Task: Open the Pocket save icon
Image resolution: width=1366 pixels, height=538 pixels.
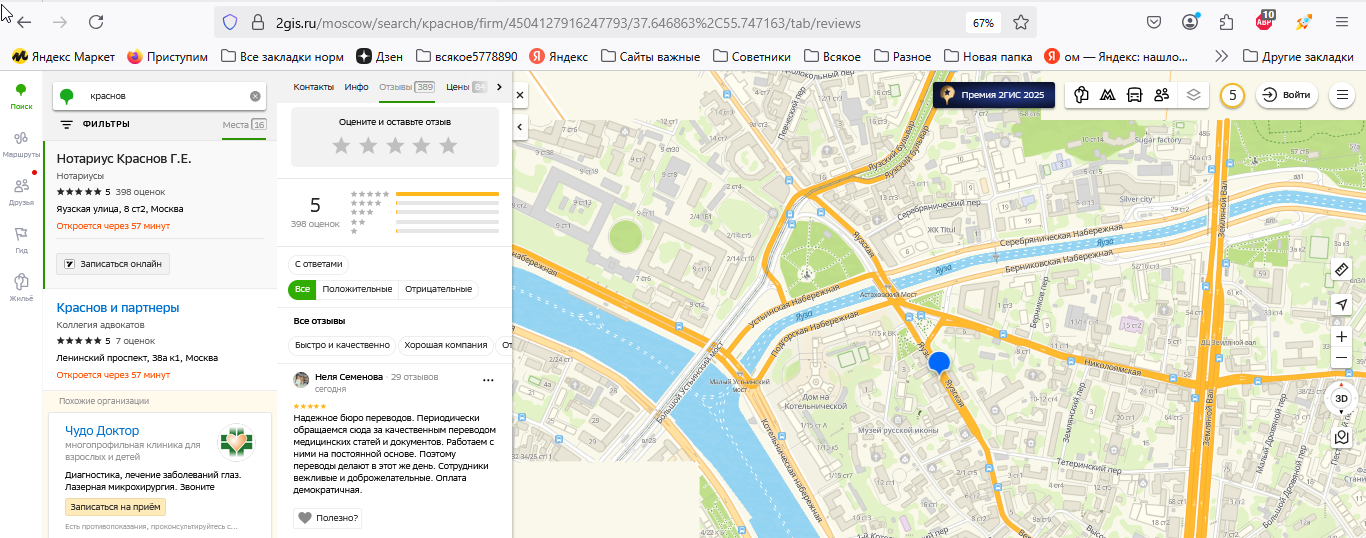Action: [x=1153, y=21]
